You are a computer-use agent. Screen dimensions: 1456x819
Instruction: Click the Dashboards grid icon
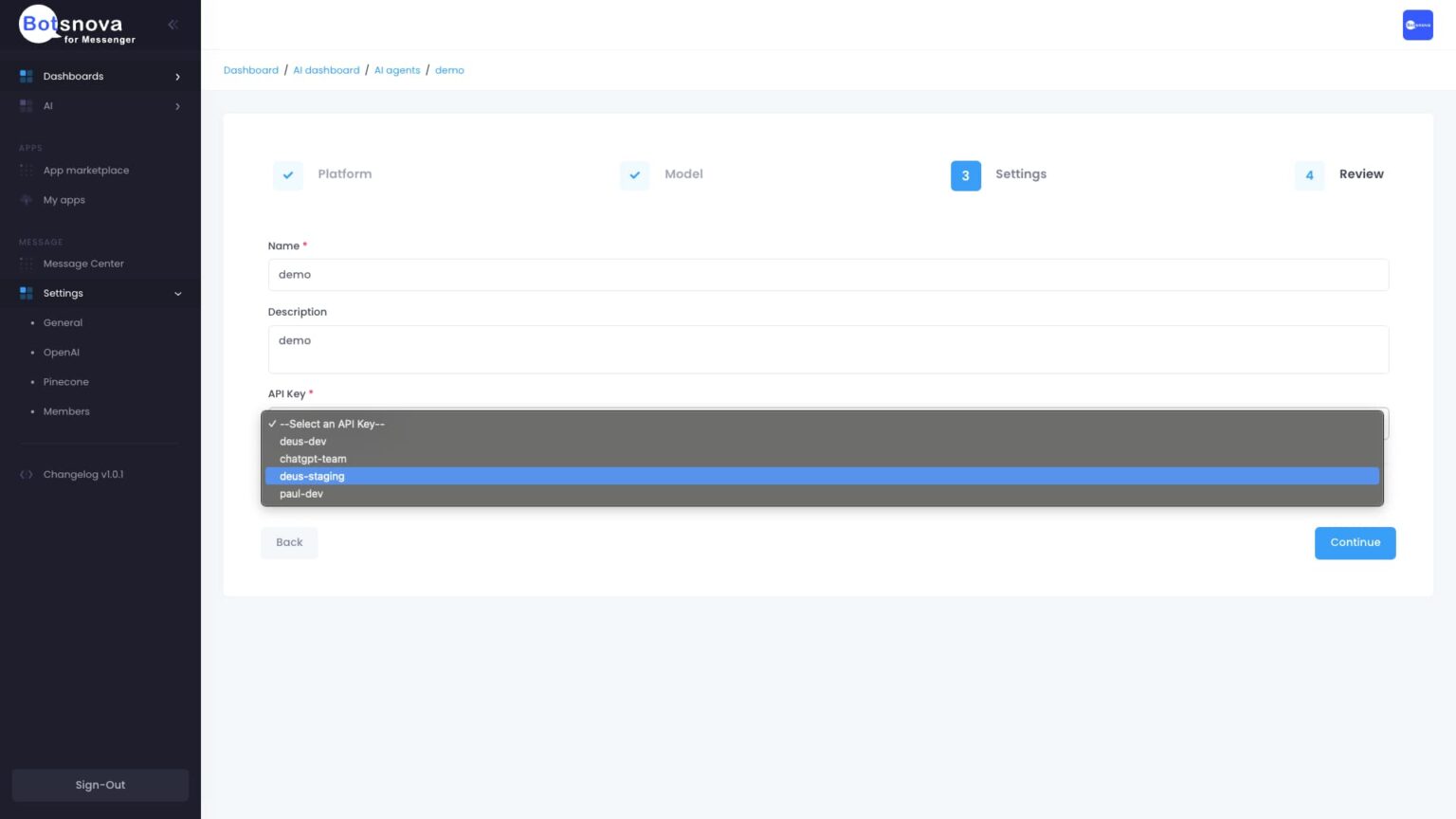tap(27, 77)
